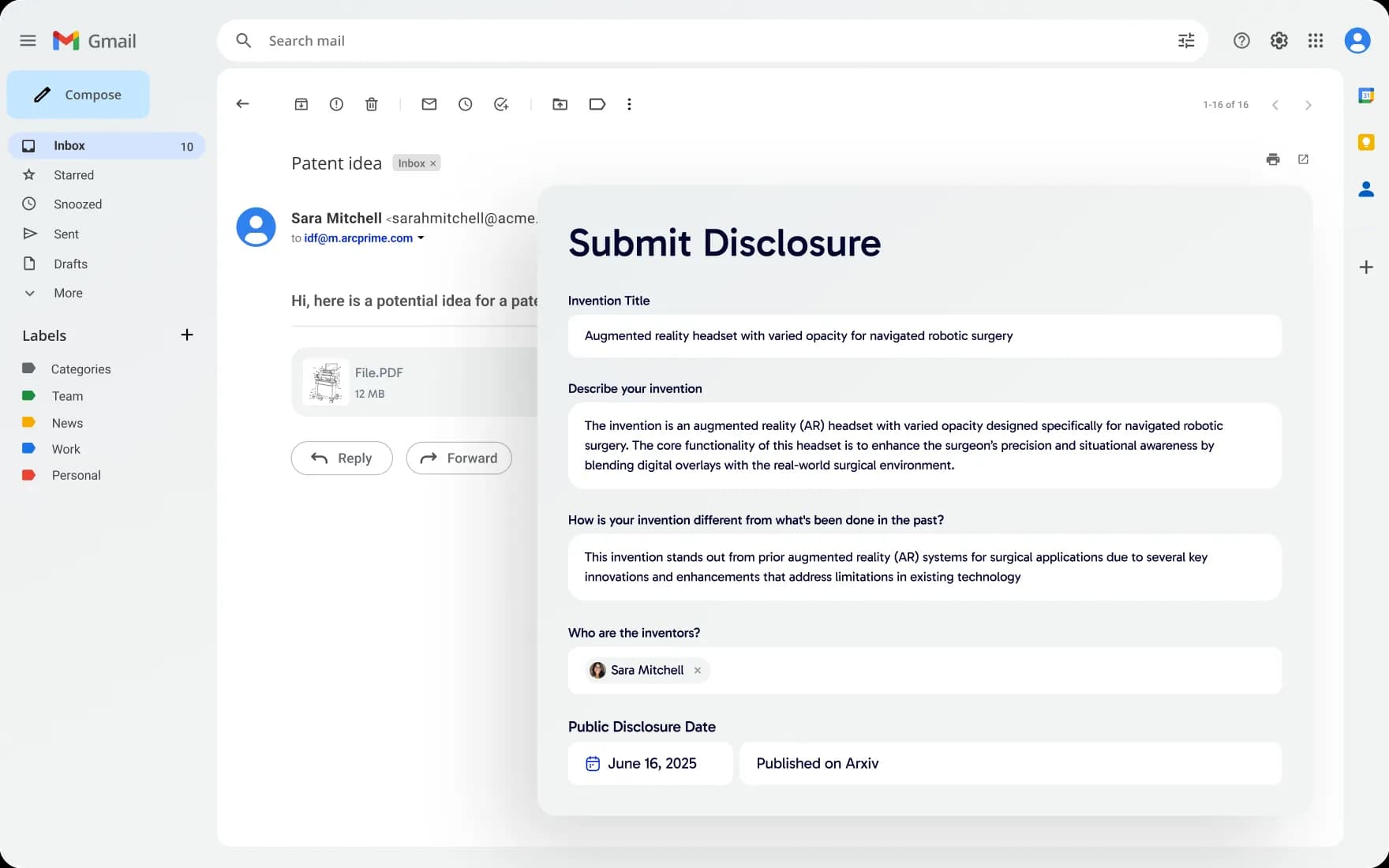Open Contacts side panel icon
This screenshot has height=868, width=1389.
click(1366, 189)
